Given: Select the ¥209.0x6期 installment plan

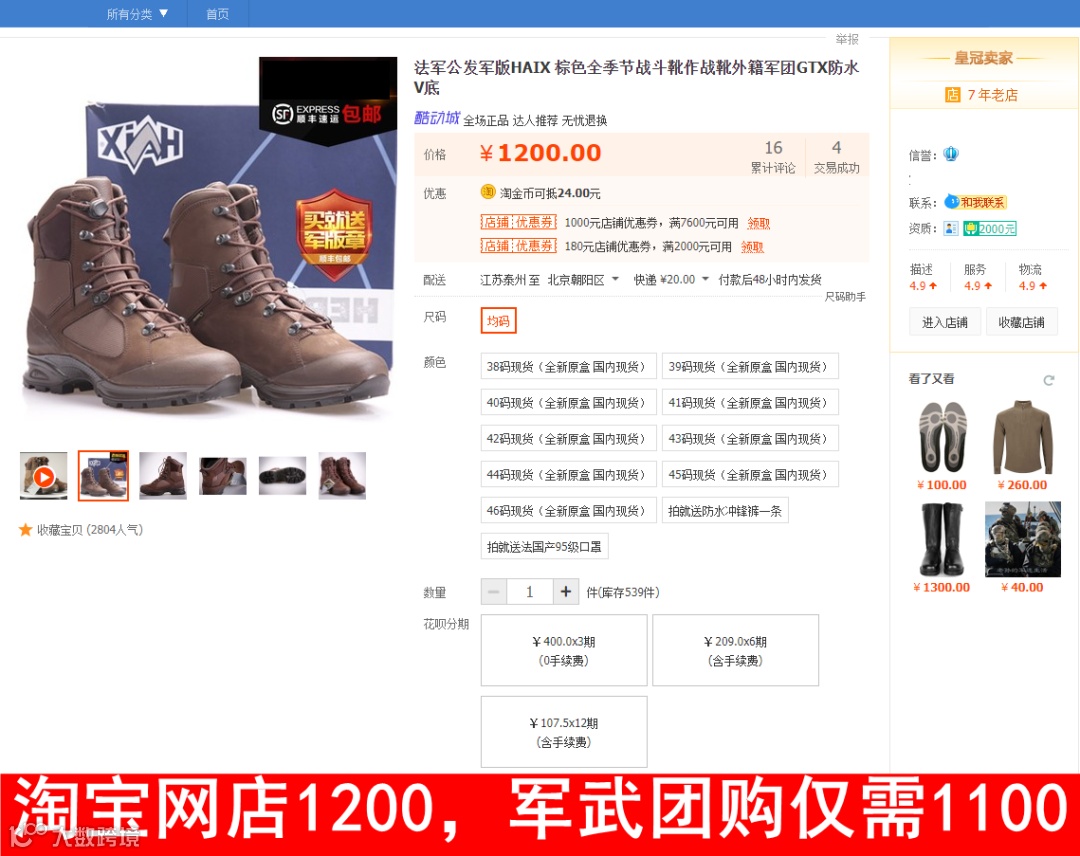Looking at the screenshot, I should point(736,650).
